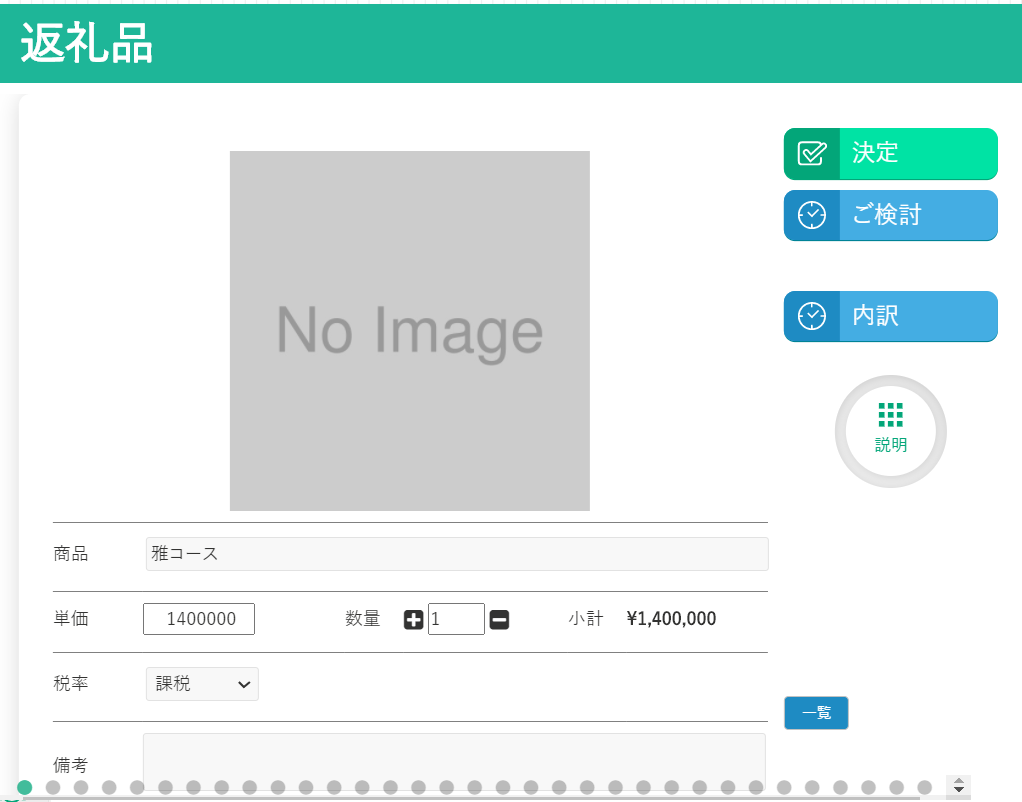Click the 商品 field containing 雅コース
This screenshot has height=802, width=1022.
456,554
